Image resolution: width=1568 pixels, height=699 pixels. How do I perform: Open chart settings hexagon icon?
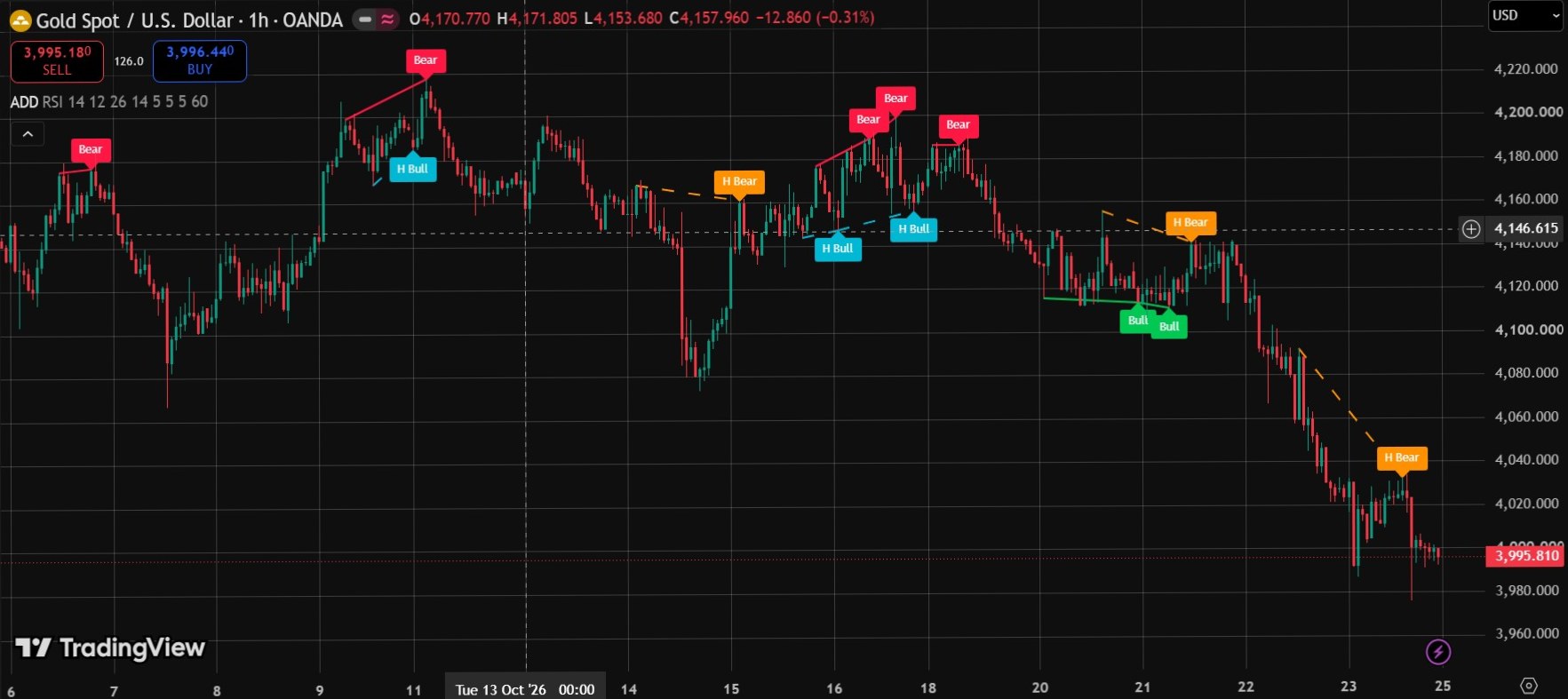pos(1529,686)
